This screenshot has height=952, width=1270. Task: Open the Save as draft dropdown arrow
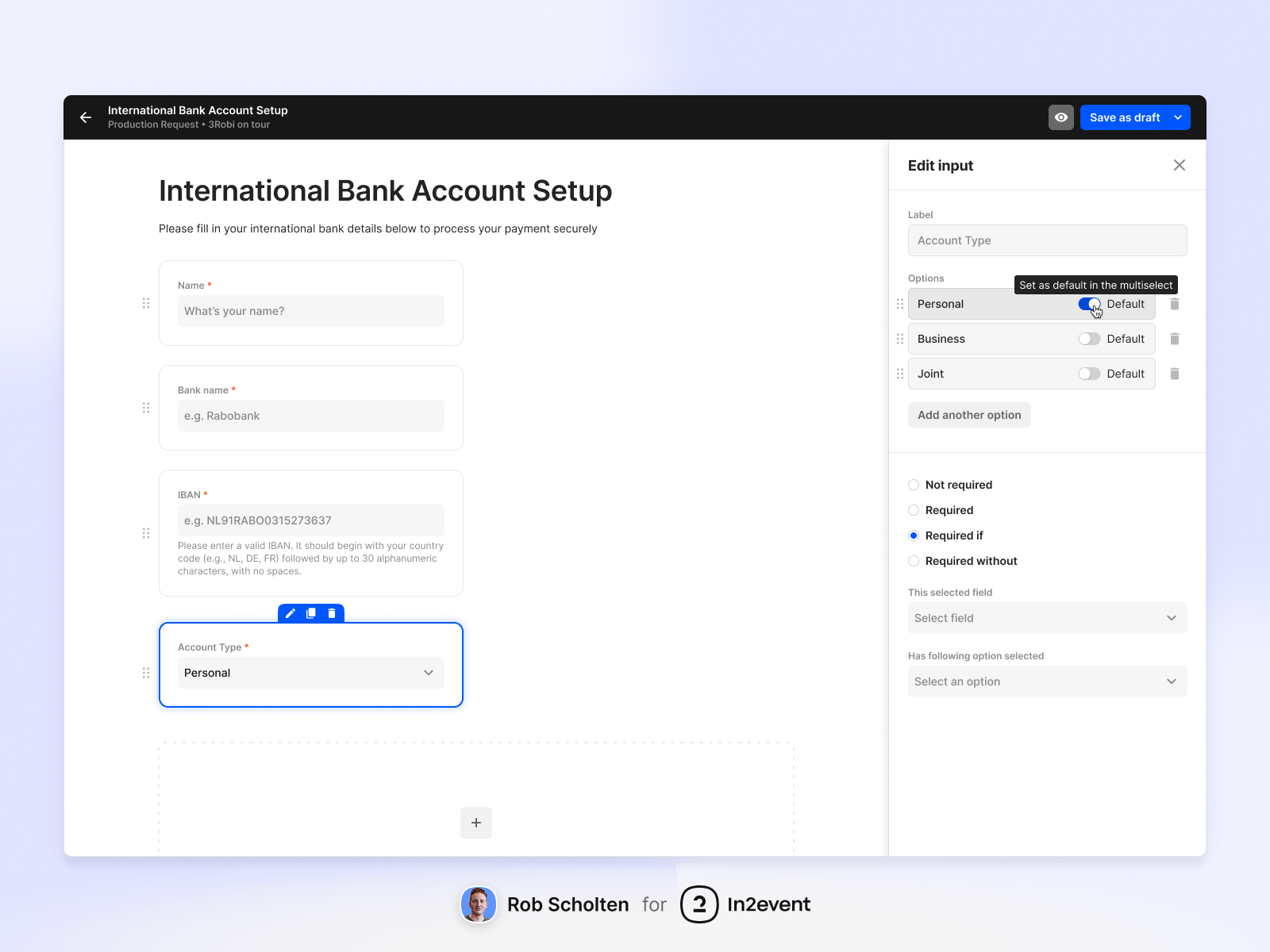pyautogui.click(x=1179, y=117)
